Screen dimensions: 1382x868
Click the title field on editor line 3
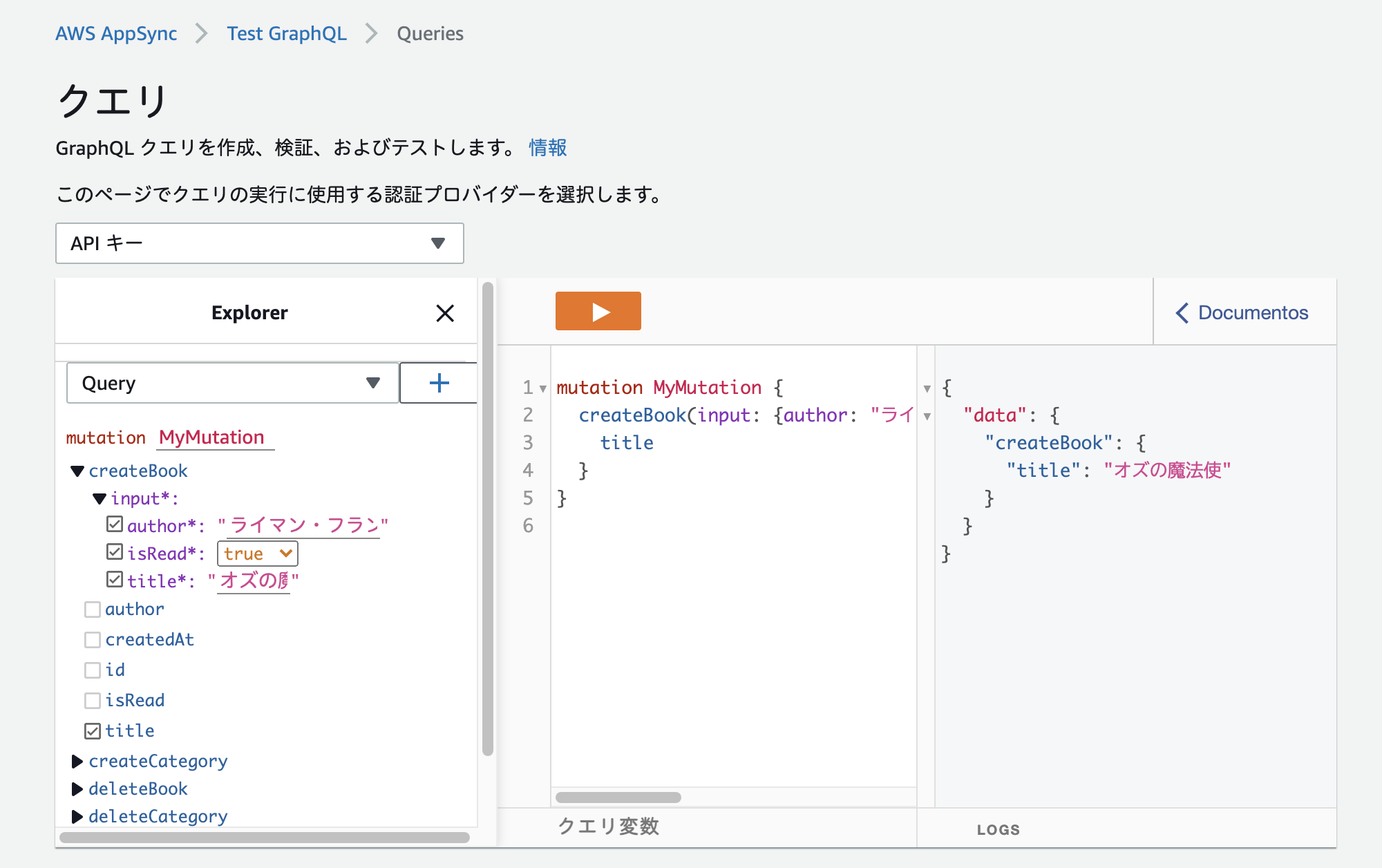(x=627, y=443)
